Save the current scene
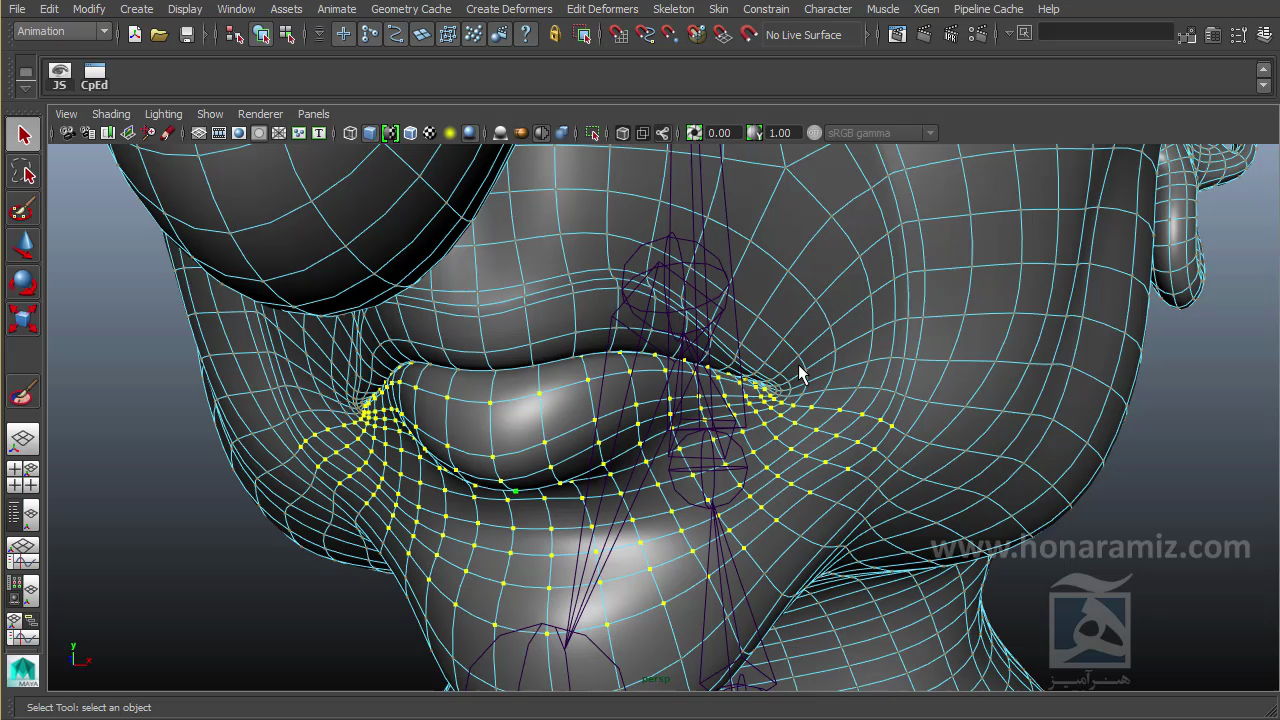 (x=186, y=35)
